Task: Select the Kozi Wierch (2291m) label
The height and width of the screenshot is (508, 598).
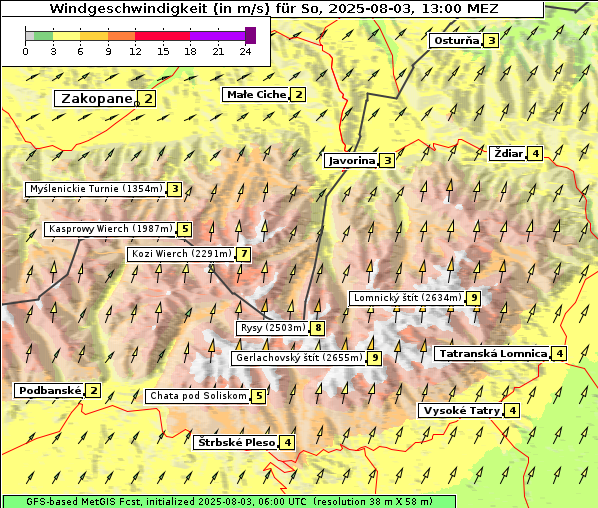Action: [181, 254]
